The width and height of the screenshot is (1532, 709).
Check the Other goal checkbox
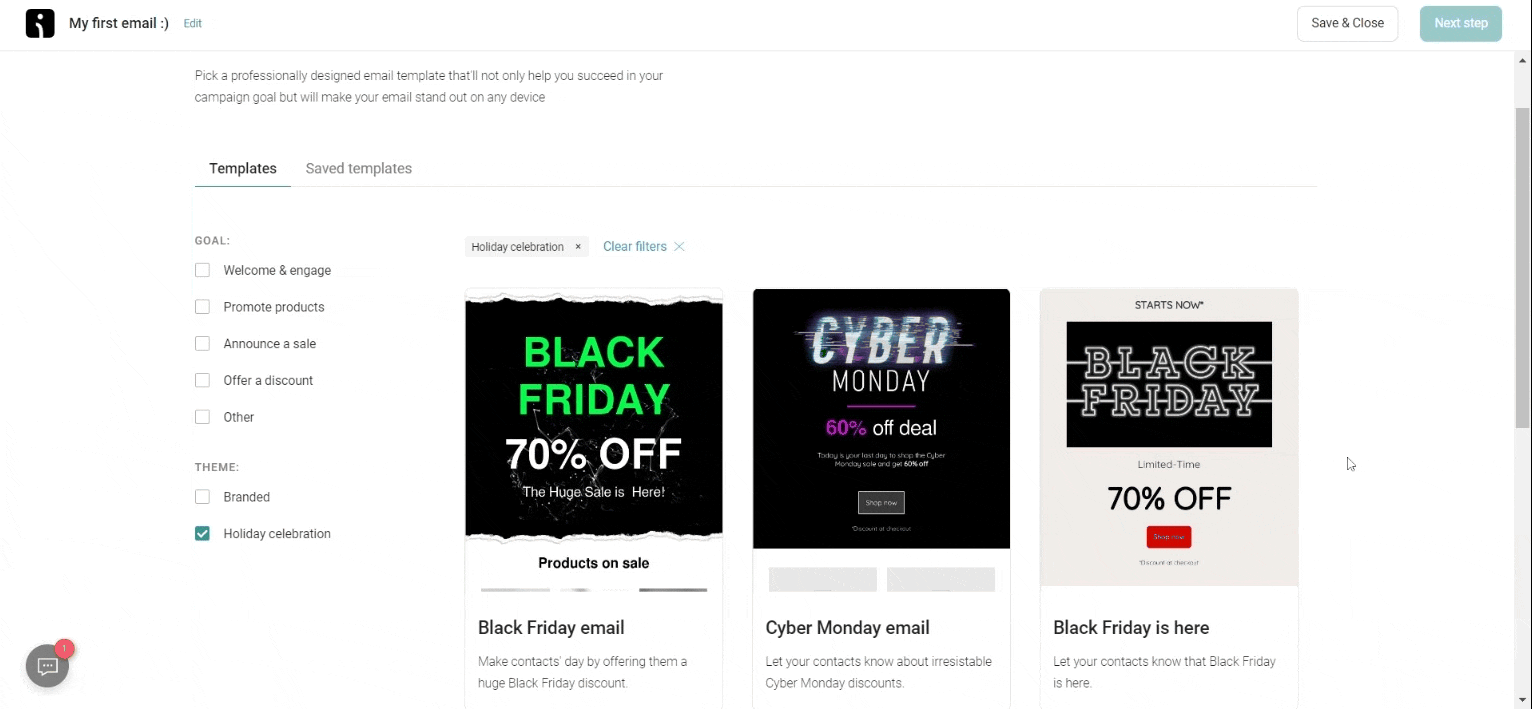click(x=203, y=417)
